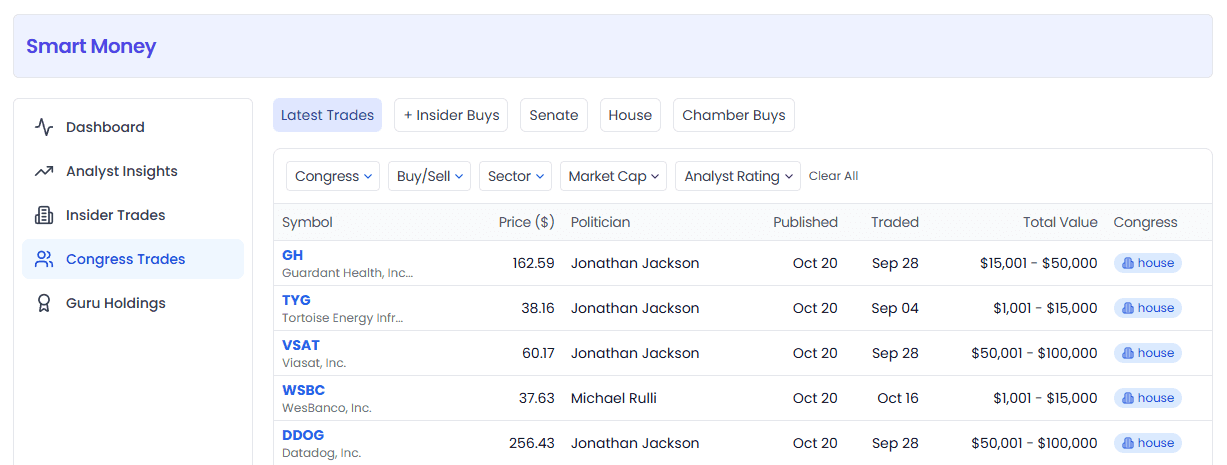
Task: Click the house badge in the DDOG row
Action: pos(1148,443)
